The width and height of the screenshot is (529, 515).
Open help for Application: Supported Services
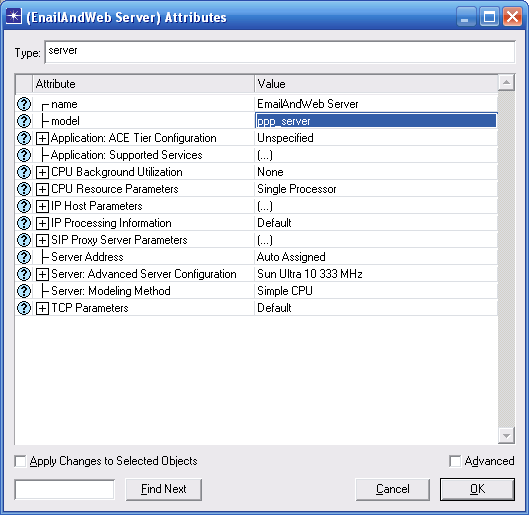[24, 155]
